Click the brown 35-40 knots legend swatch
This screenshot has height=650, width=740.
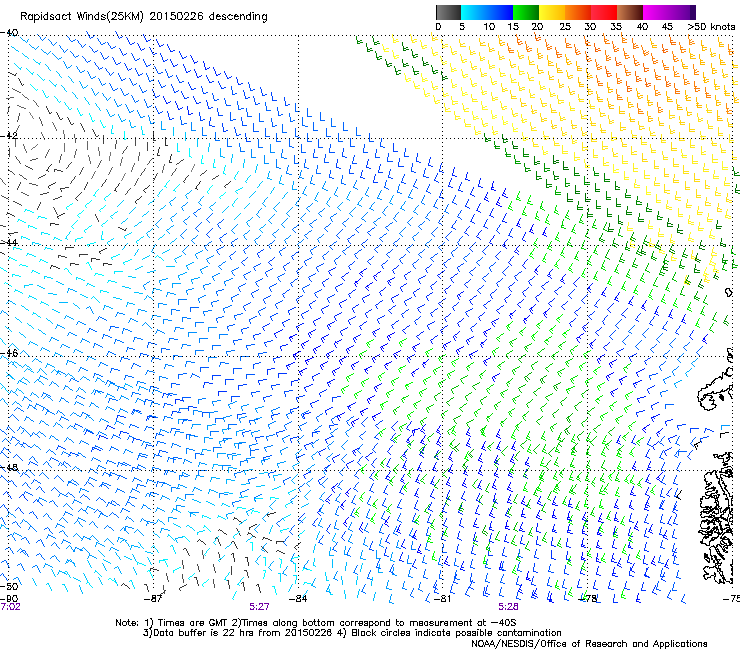pos(630,12)
